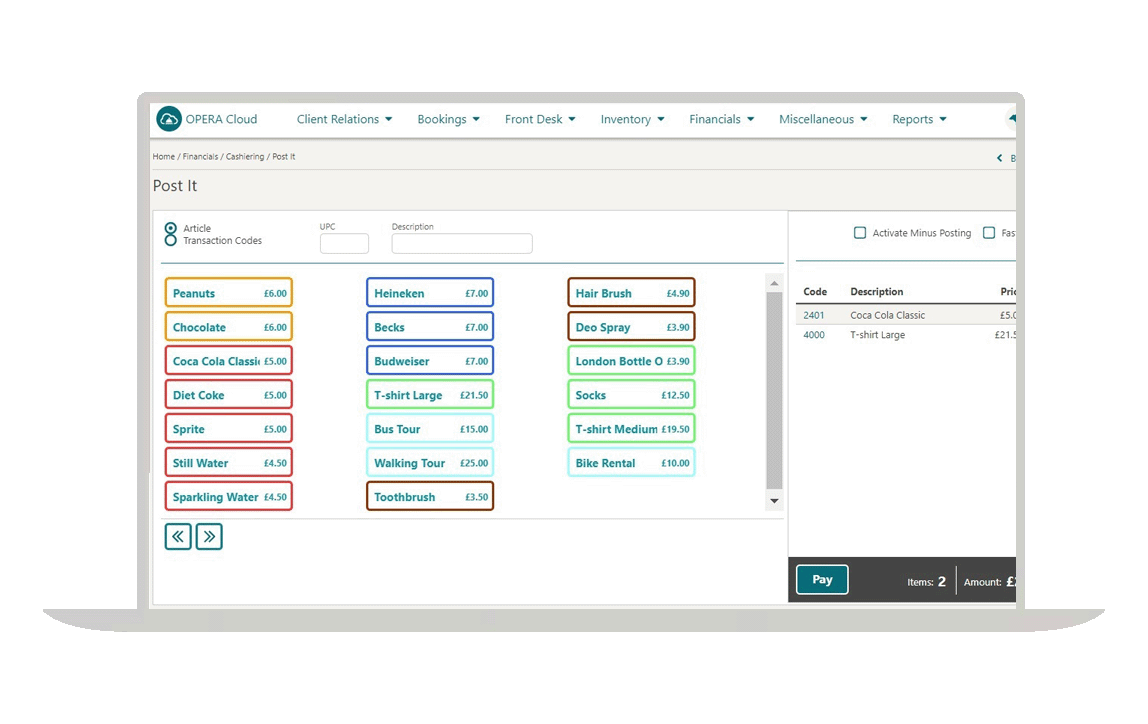This screenshot has width=1148, height=724.
Task: Toggle the Fast posting checkbox
Action: (989, 233)
